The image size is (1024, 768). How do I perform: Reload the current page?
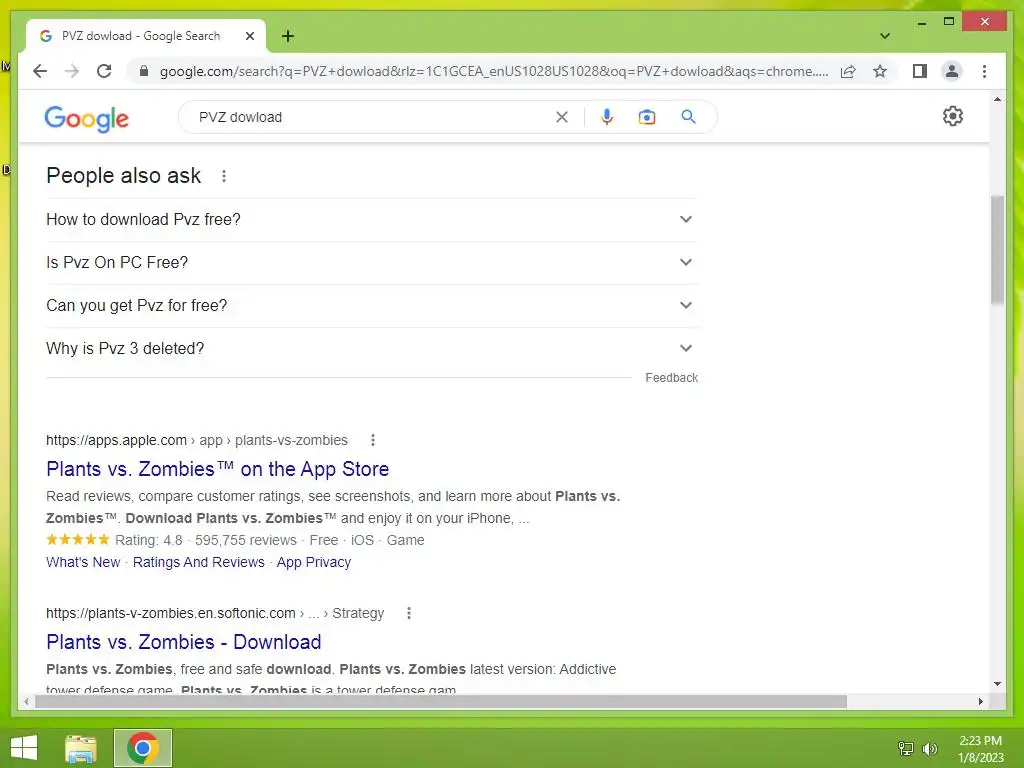coord(104,71)
